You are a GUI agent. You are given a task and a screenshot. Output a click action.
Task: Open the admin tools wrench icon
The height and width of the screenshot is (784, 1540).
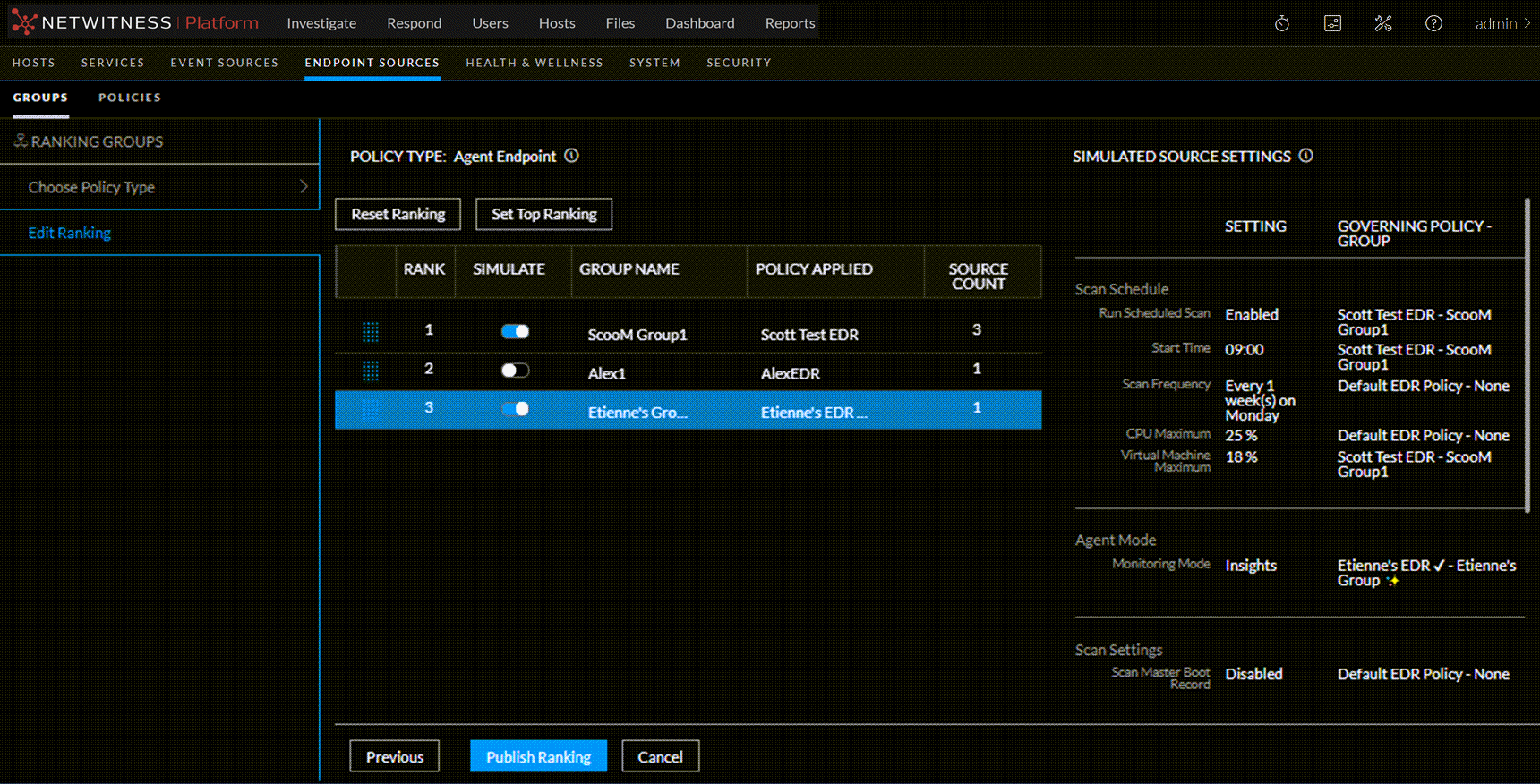(x=1383, y=23)
